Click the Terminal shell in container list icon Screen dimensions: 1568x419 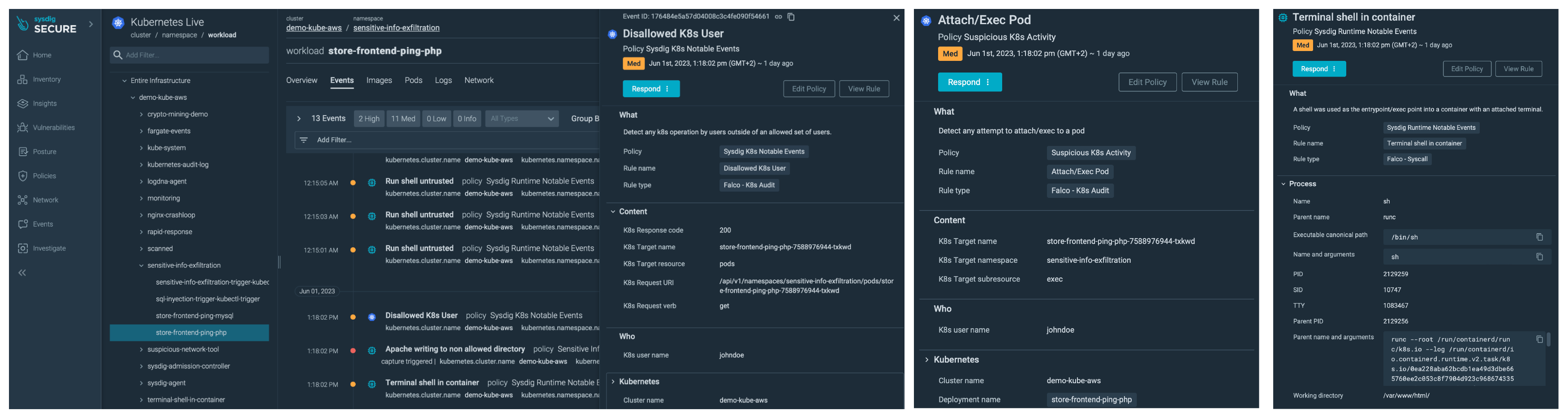tap(372, 385)
